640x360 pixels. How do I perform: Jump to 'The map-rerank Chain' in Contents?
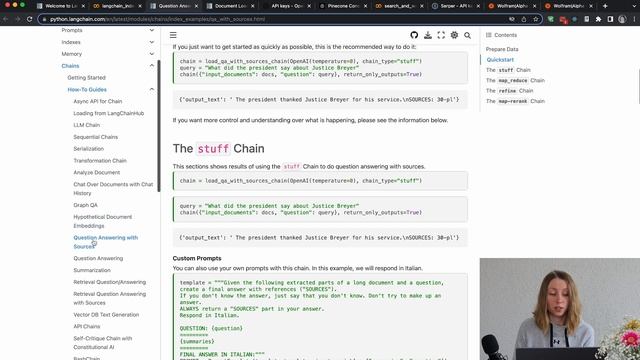[515, 101]
